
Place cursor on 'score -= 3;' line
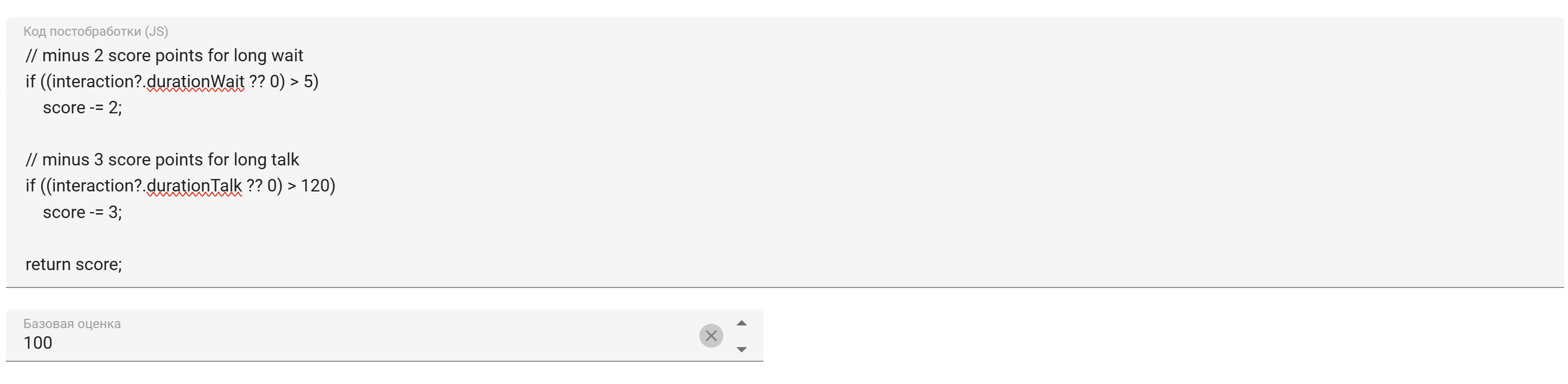pyautogui.click(x=82, y=213)
